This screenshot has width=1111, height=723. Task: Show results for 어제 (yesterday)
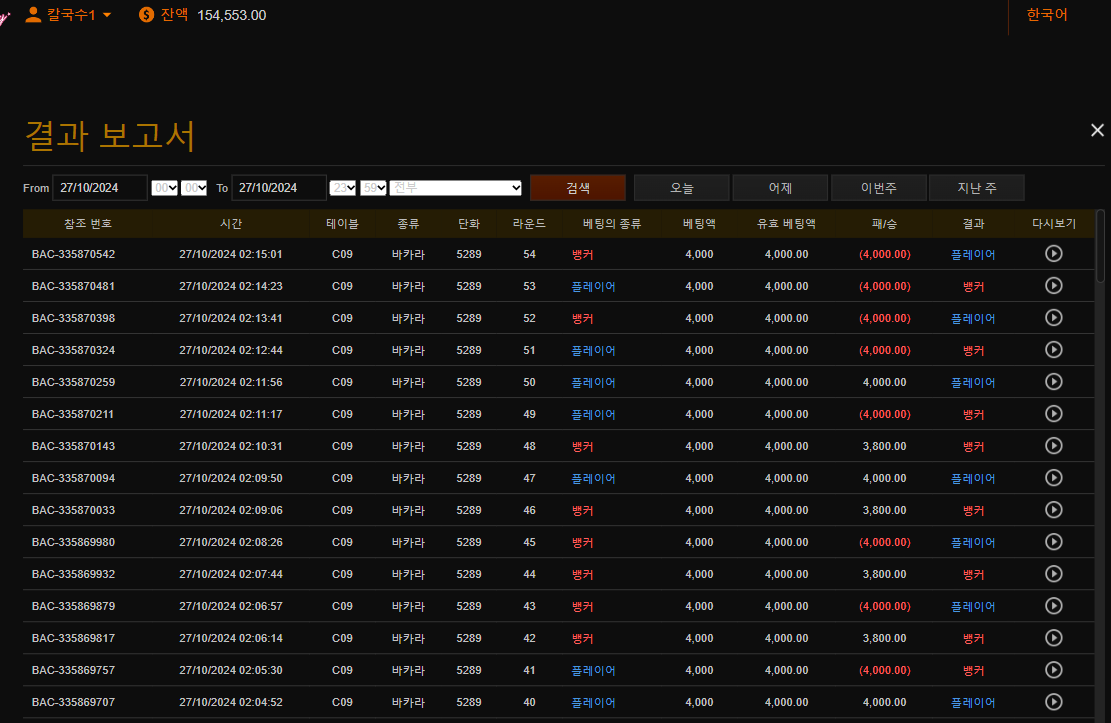[780, 188]
